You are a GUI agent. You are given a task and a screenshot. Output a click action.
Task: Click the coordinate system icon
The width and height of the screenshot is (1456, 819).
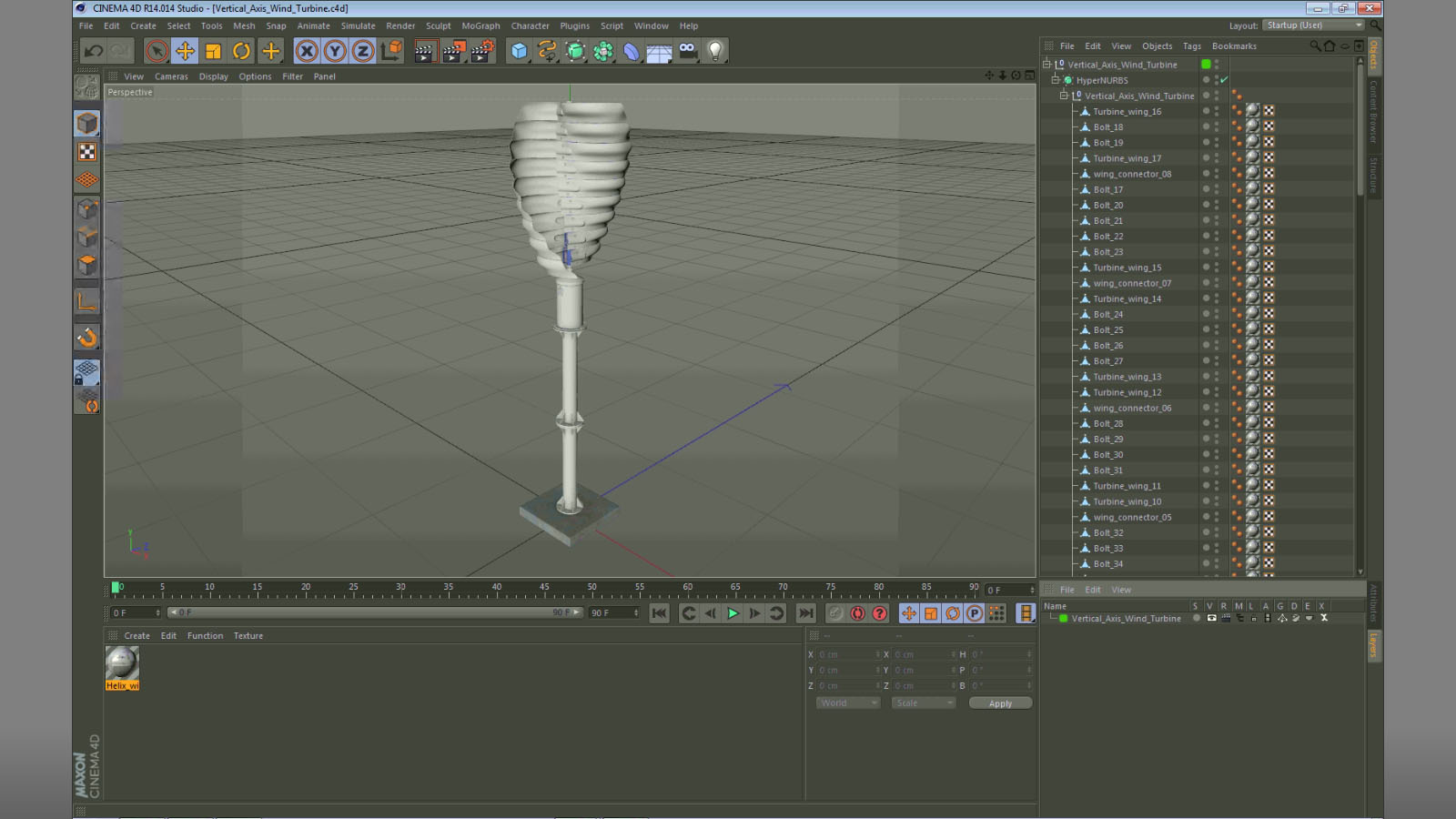(x=391, y=51)
